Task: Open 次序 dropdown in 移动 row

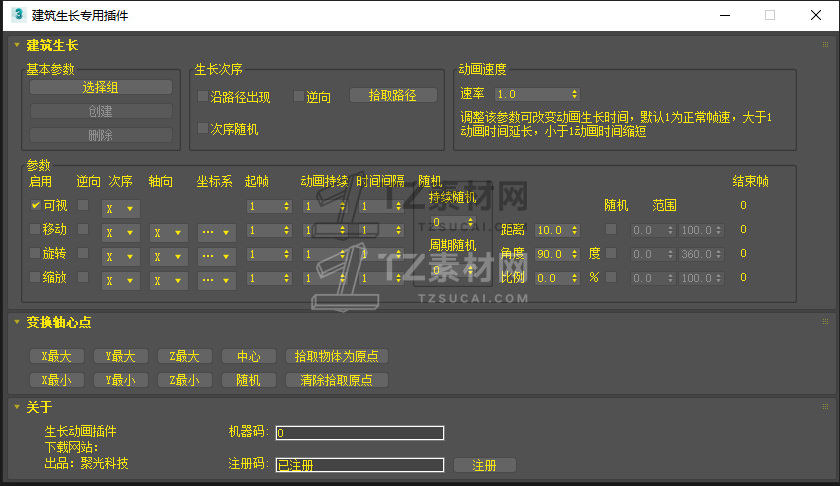Action: (121, 233)
